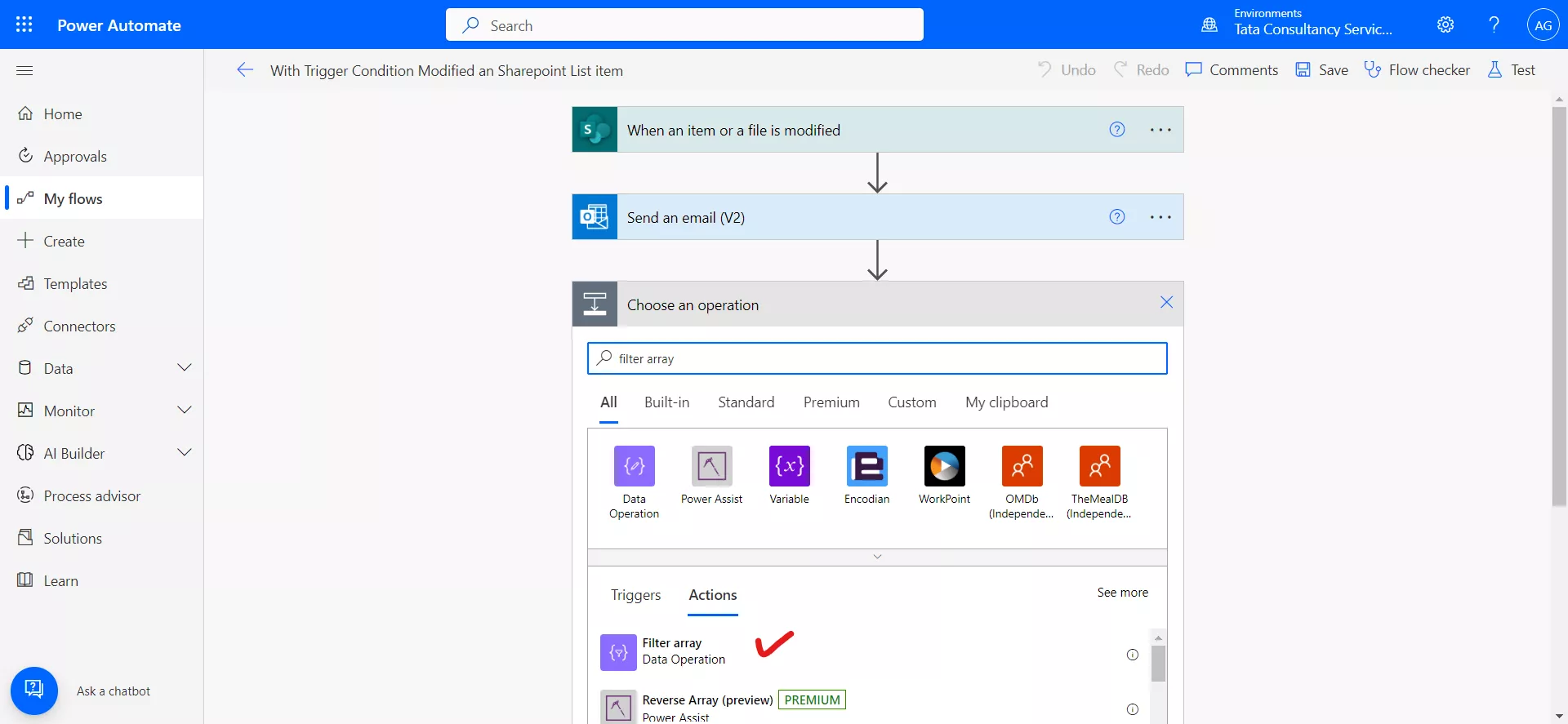The width and height of the screenshot is (1568, 724).
Task: Select the WorkPoint connector
Action: (x=944, y=476)
